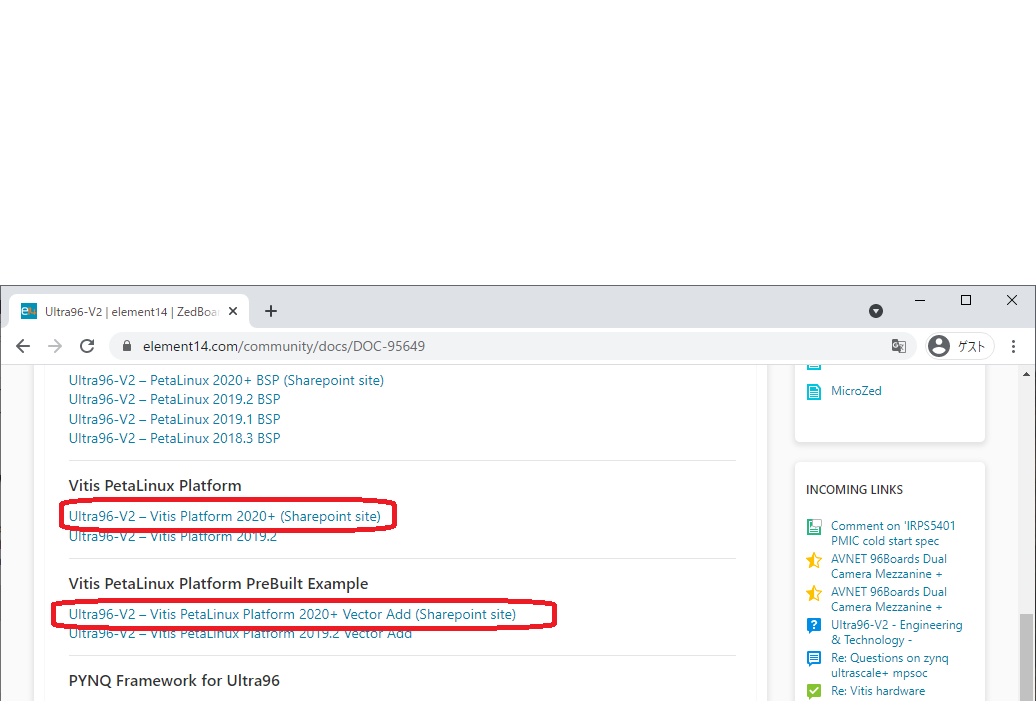Open the Vitis Platform 2020+ Sharepoint link

[x=224, y=516]
